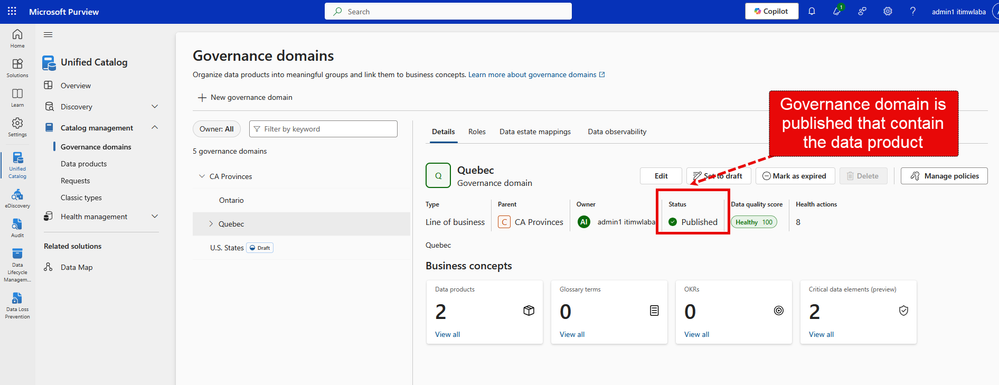Expand the Quebec tree node chevron

210,224
